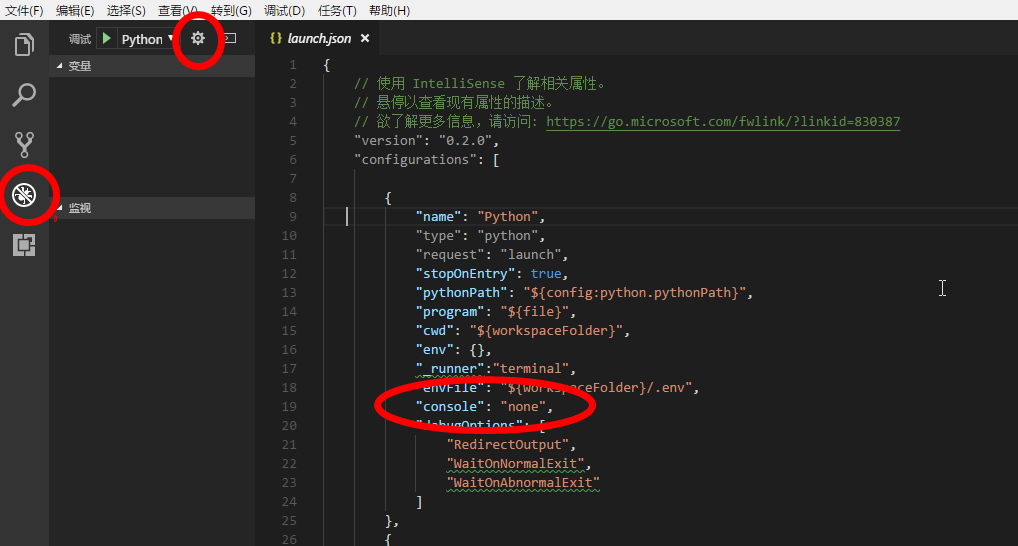
Task: Click the "WaitOnAbnormalExit" option
Action: (x=523, y=482)
